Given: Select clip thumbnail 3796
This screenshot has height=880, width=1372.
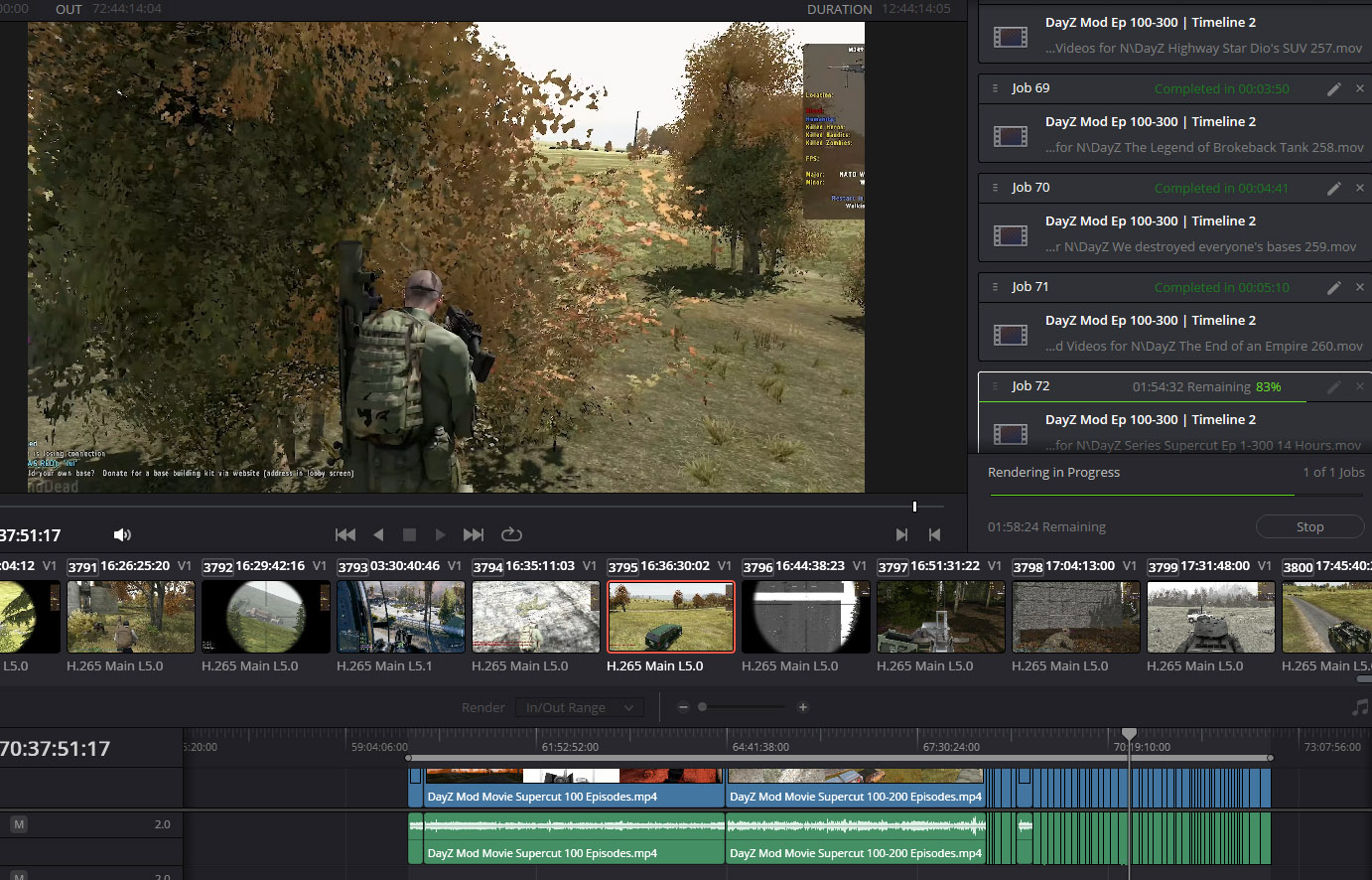Looking at the screenshot, I should (806, 617).
